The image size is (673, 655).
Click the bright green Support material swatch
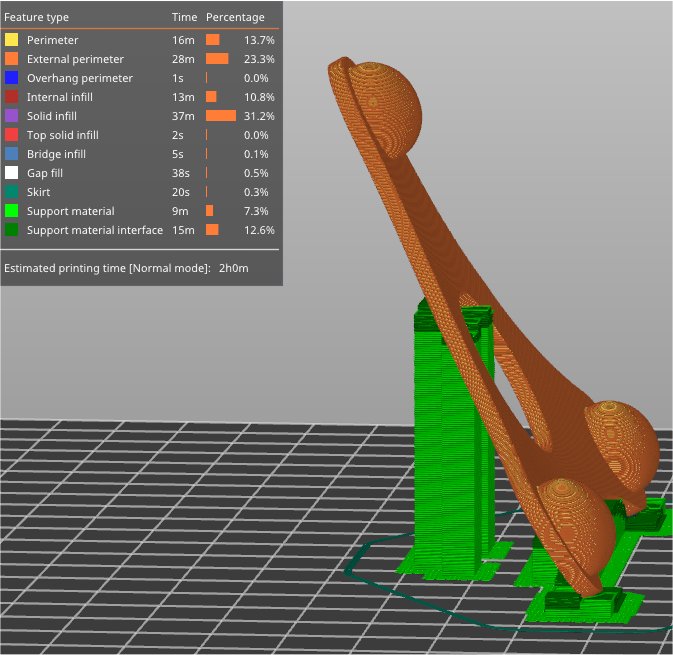point(11,211)
